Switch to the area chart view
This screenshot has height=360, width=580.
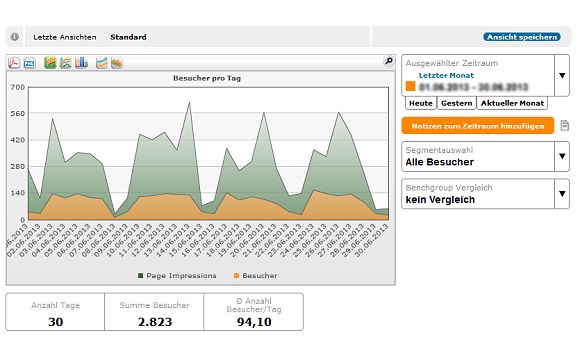(50, 63)
